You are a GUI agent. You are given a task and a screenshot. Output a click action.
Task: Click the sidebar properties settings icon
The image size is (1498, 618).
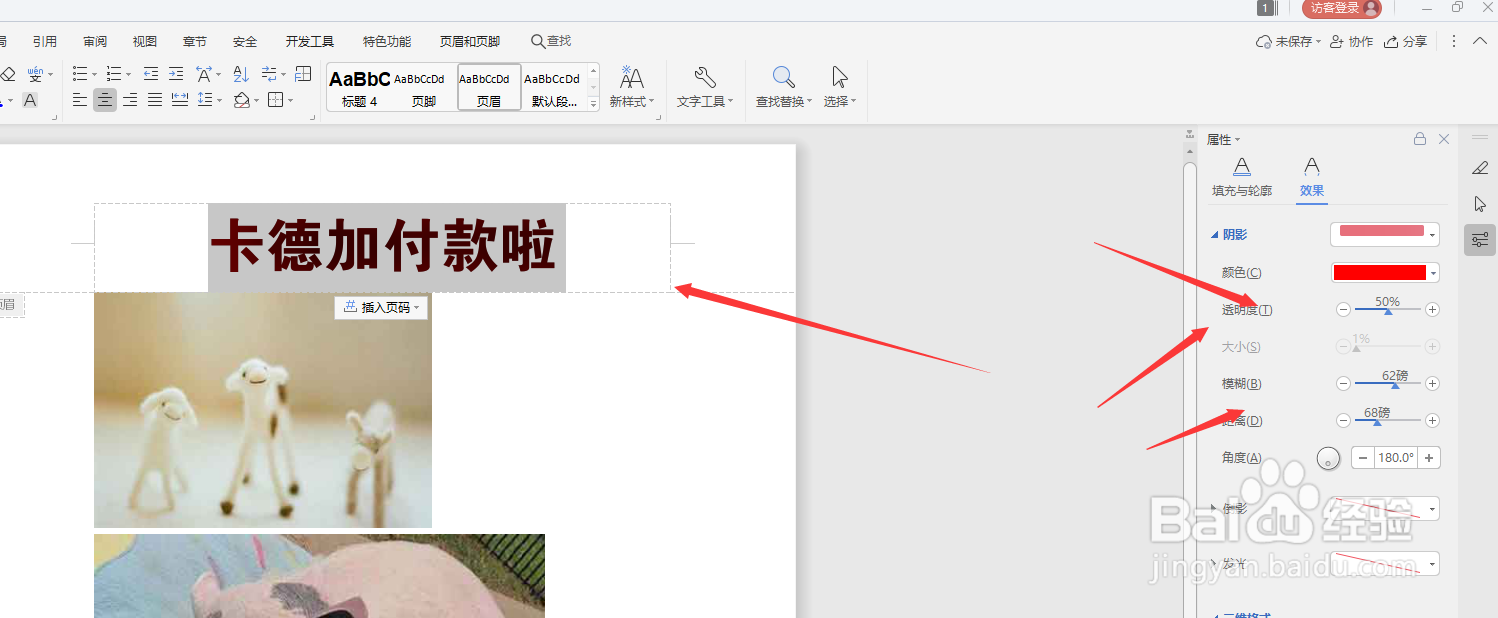[1480, 240]
